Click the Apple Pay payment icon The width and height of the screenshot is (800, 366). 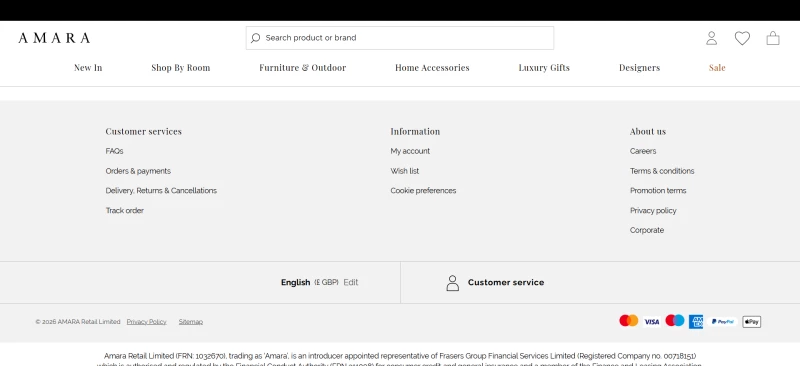click(x=752, y=322)
